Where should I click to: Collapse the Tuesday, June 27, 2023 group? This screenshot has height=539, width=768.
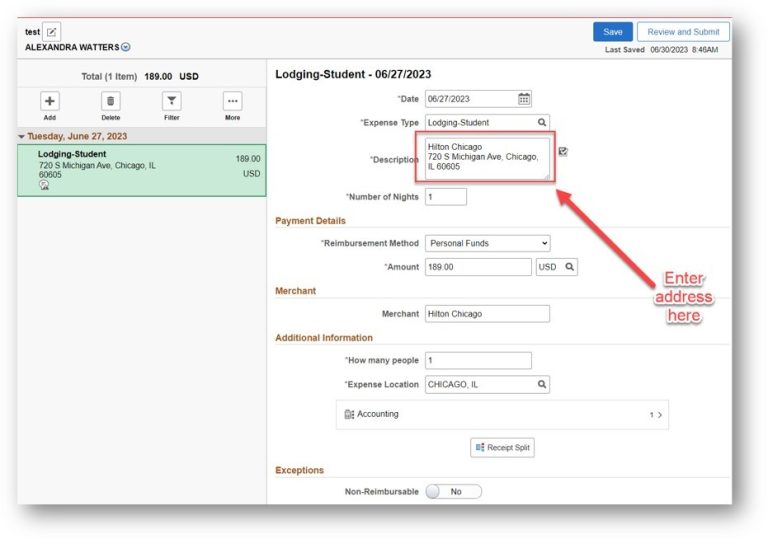21,136
